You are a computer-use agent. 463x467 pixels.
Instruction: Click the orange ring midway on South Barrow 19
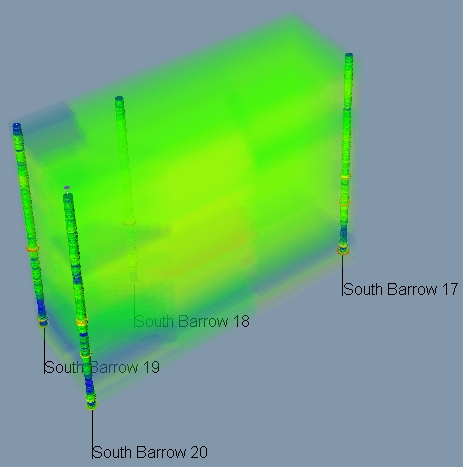[x=33, y=249]
